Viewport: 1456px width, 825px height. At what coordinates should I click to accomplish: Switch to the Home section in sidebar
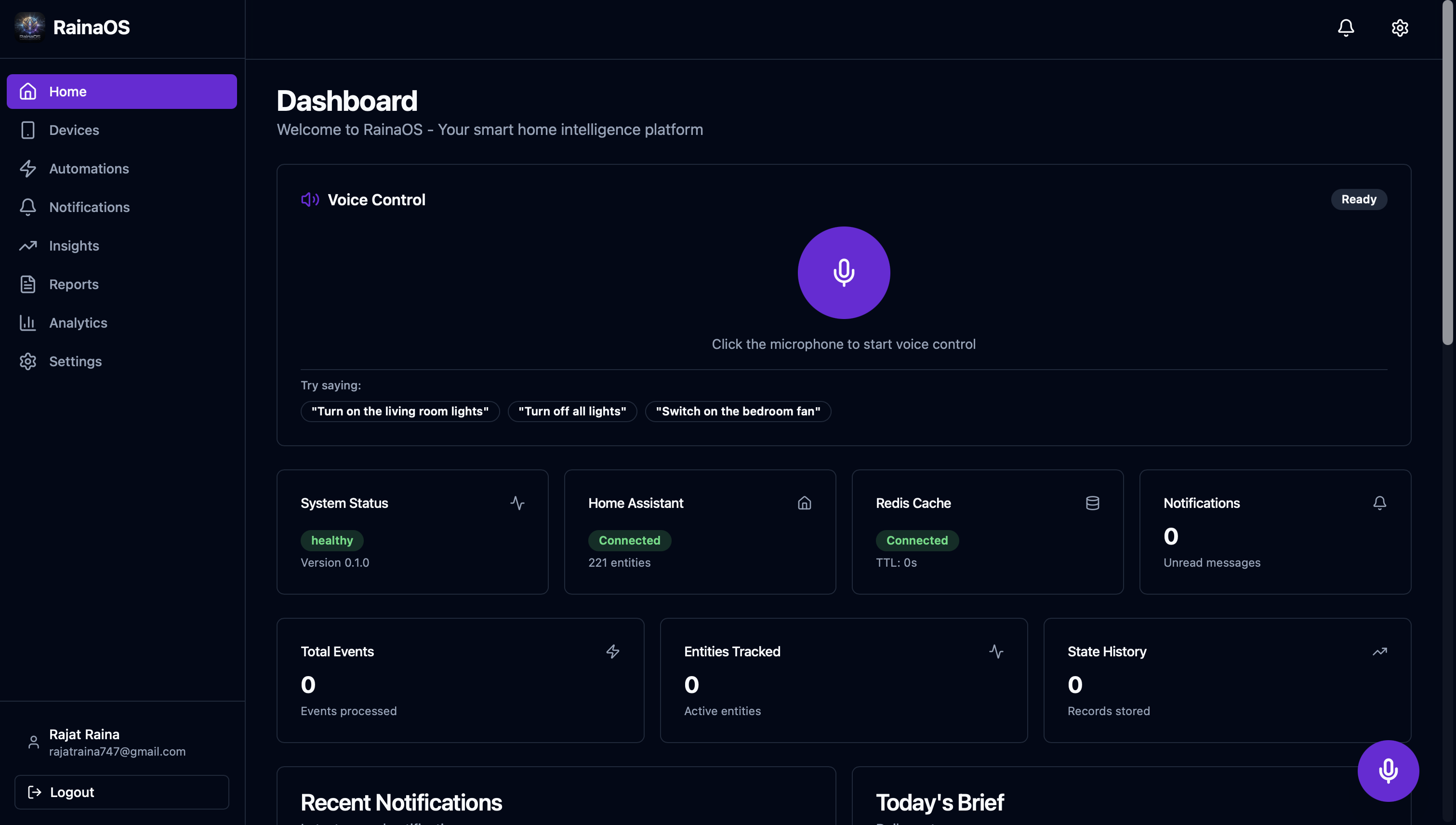click(67, 91)
